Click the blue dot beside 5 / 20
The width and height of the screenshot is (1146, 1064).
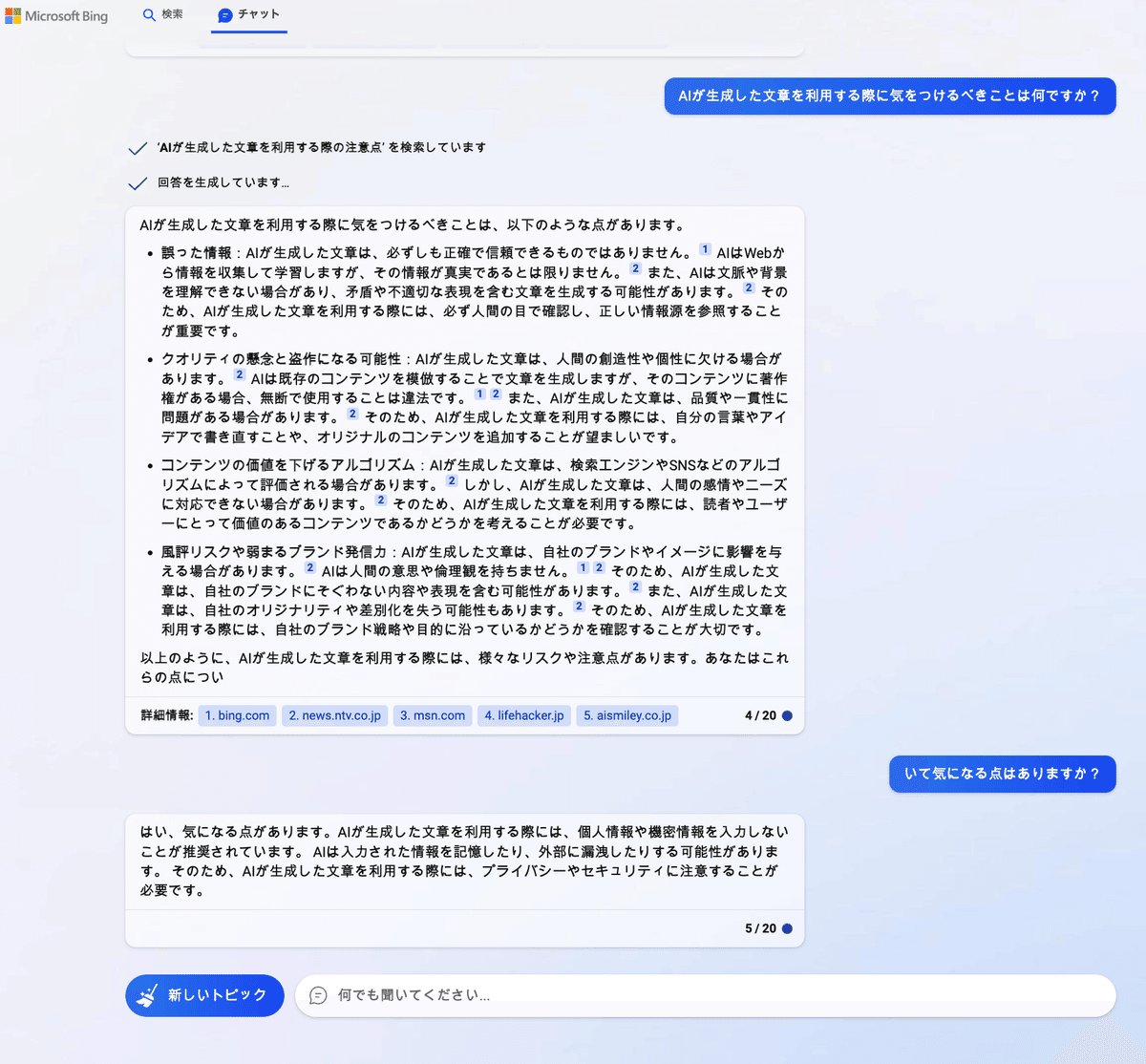coord(787,928)
